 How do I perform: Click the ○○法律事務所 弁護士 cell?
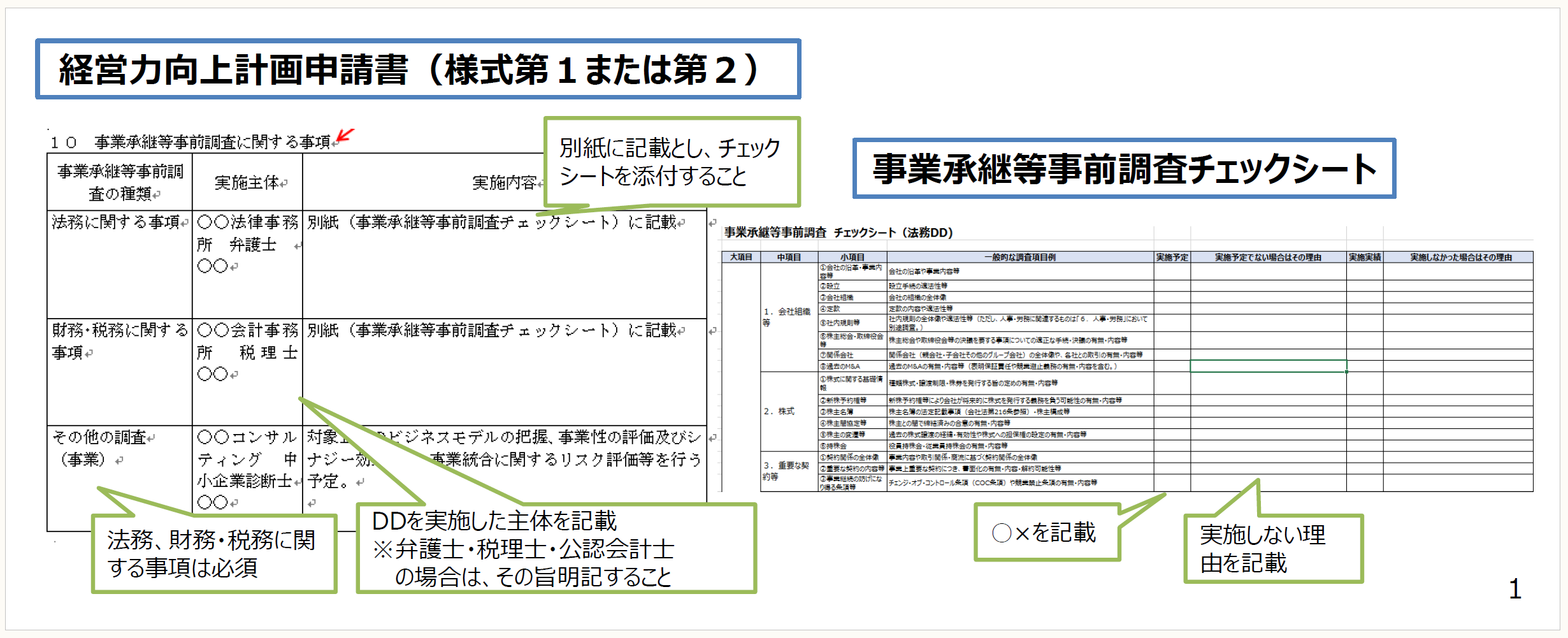click(247, 264)
